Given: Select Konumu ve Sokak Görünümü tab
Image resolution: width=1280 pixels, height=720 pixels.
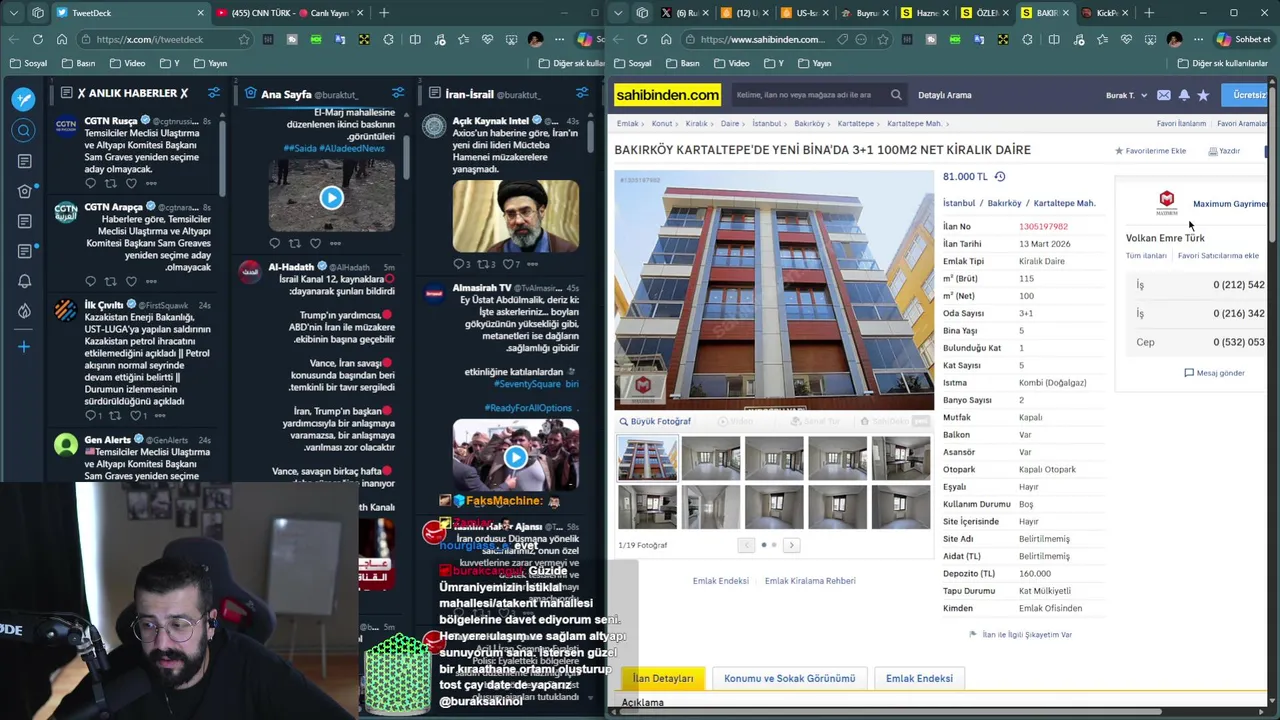Looking at the screenshot, I should point(790,678).
